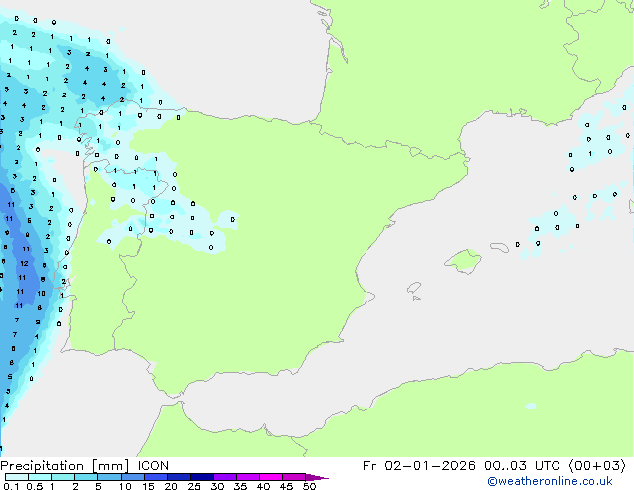Click the legend swatch between 5 and 10
Image resolution: width=634 pixels, height=490 pixels.
click(109, 477)
